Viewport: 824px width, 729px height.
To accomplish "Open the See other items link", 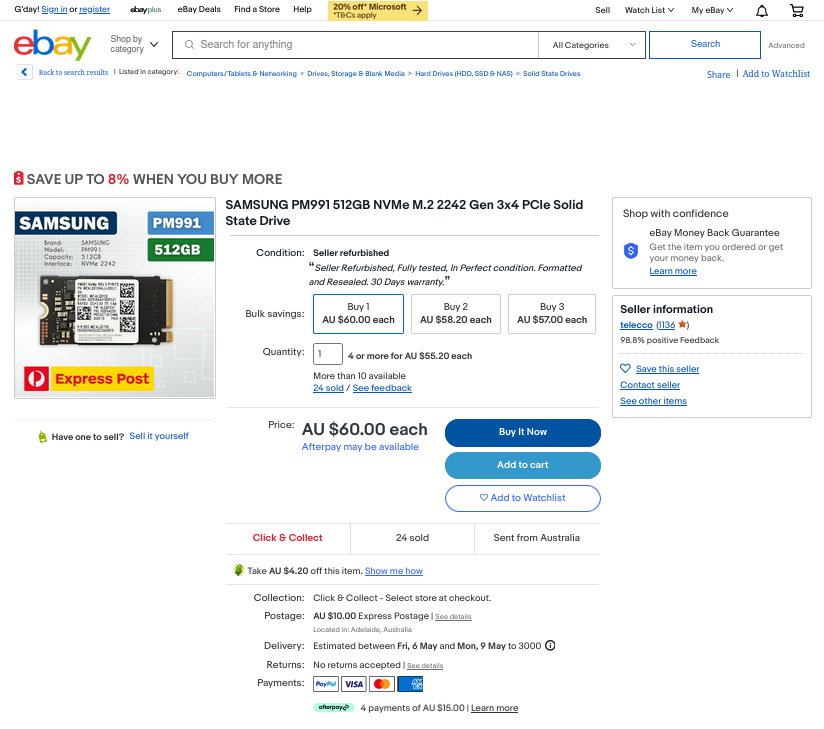I will tap(653, 401).
